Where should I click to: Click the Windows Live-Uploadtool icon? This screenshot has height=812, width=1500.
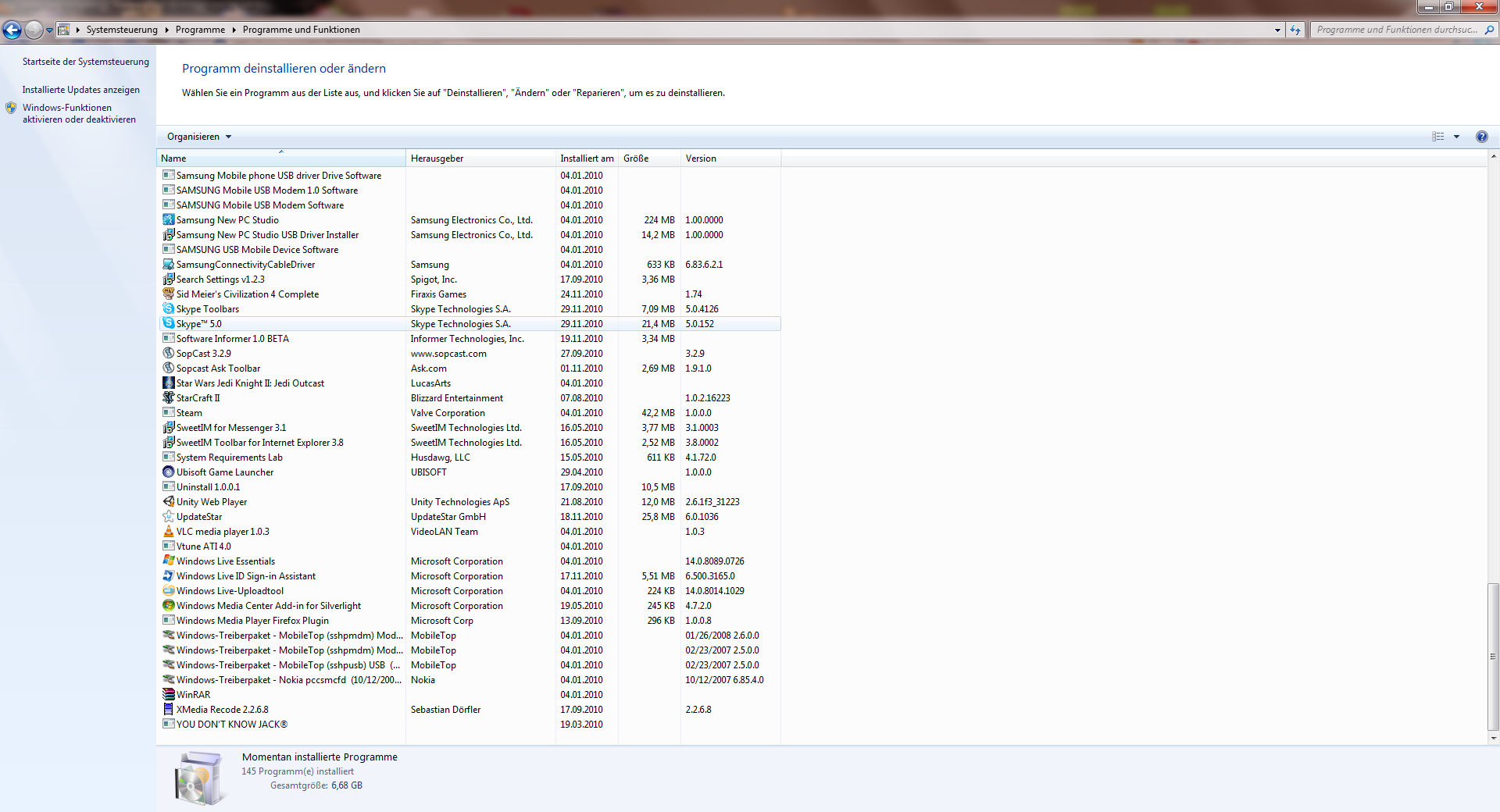(168, 590)
